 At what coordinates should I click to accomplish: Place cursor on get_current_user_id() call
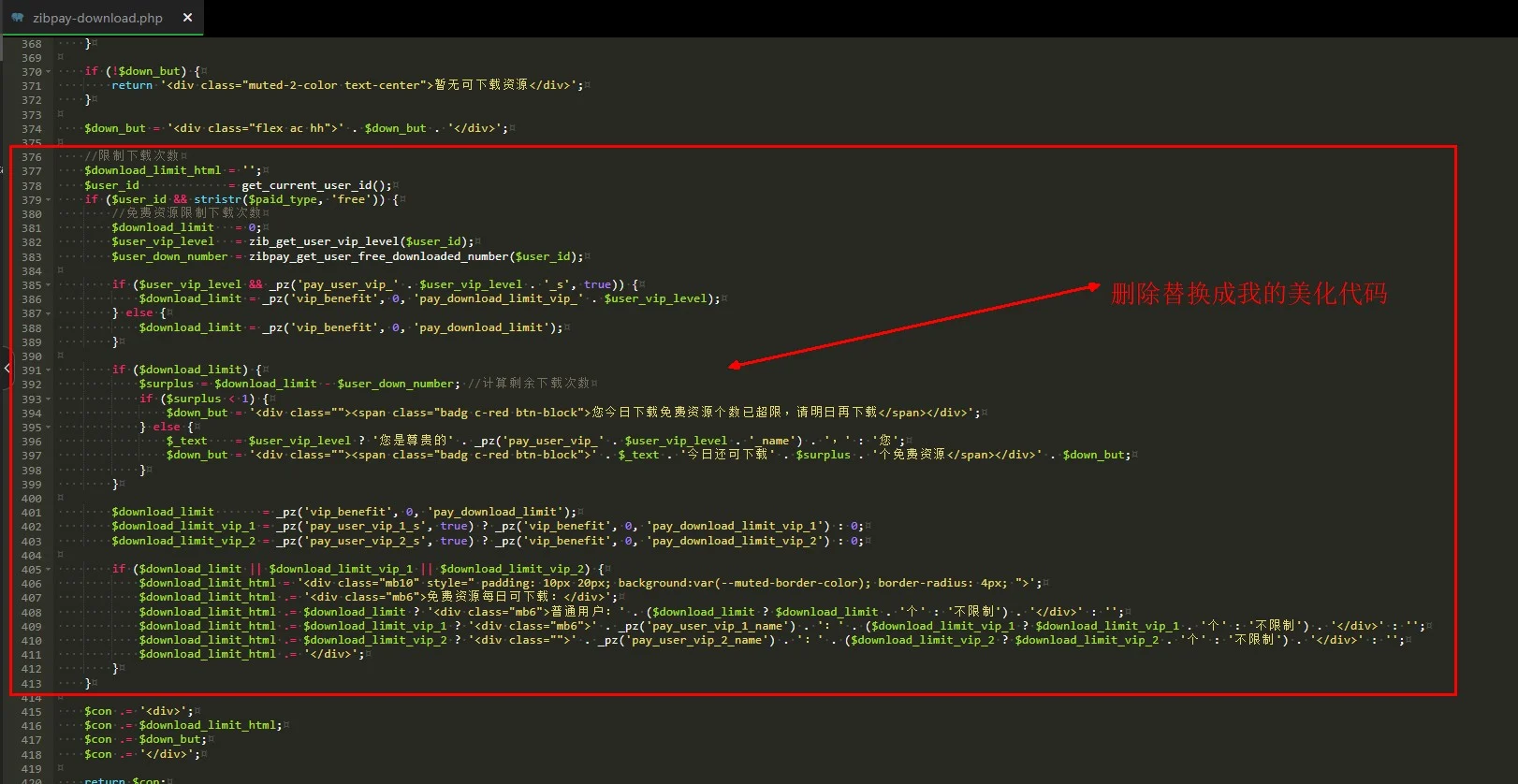coord(316,185)
